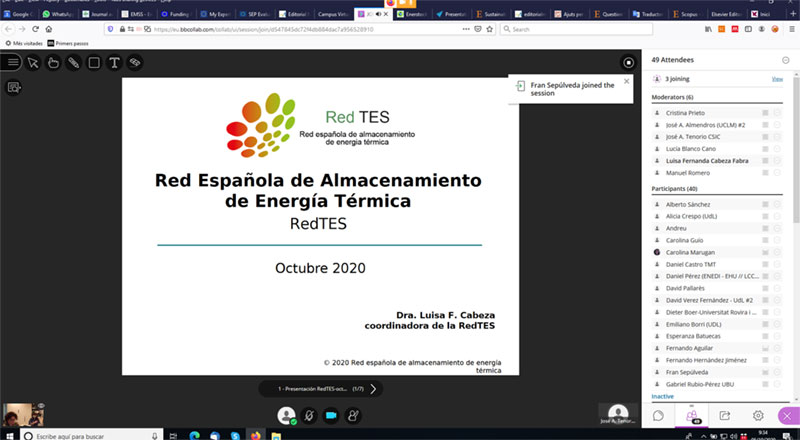800x440 pixels.
Task: Toggle the share video camera button
Action: pyautogui.click(x=331, y=415)
